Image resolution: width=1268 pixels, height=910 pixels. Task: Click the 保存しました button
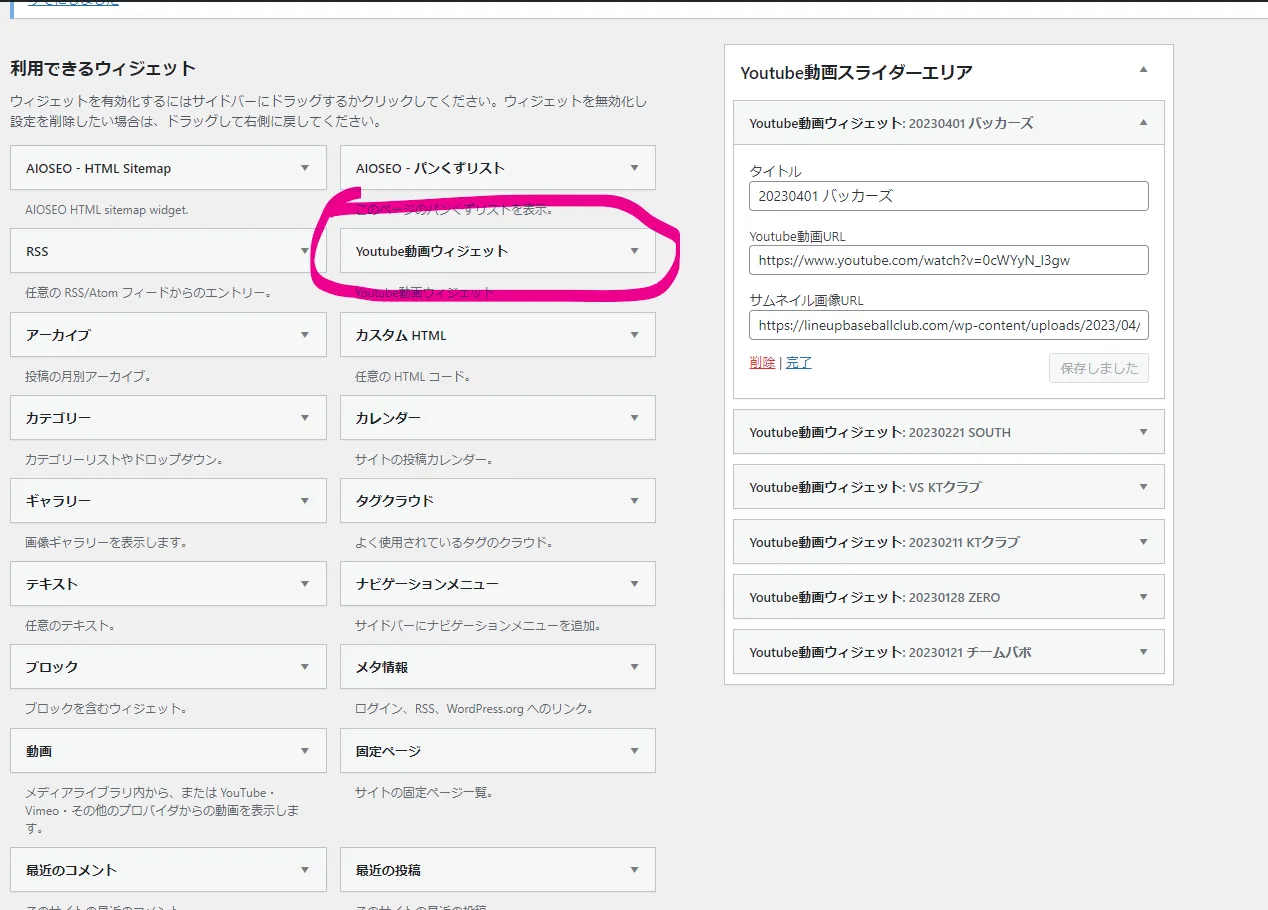coord(1099,368)
